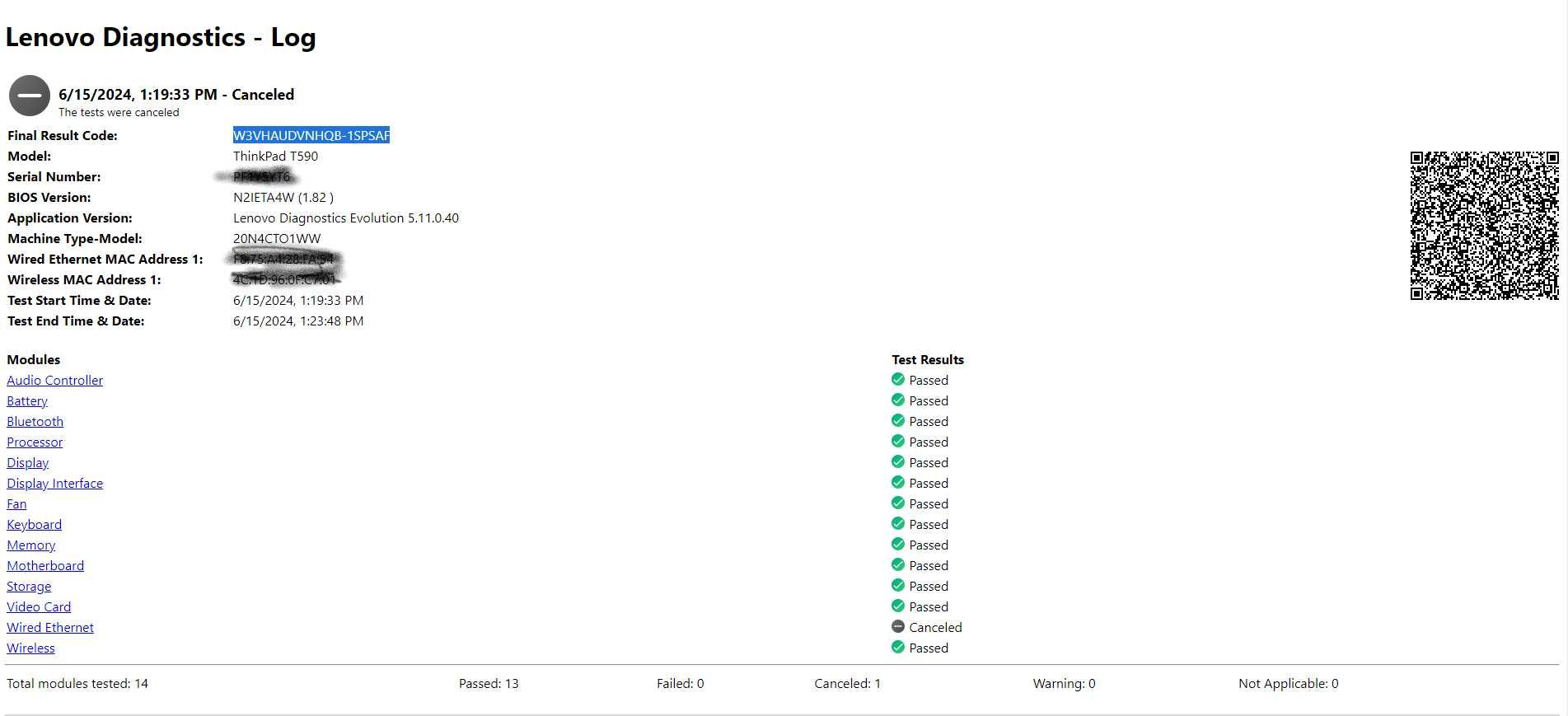
Task: Click the QR code image
Action: (1484, 225)
